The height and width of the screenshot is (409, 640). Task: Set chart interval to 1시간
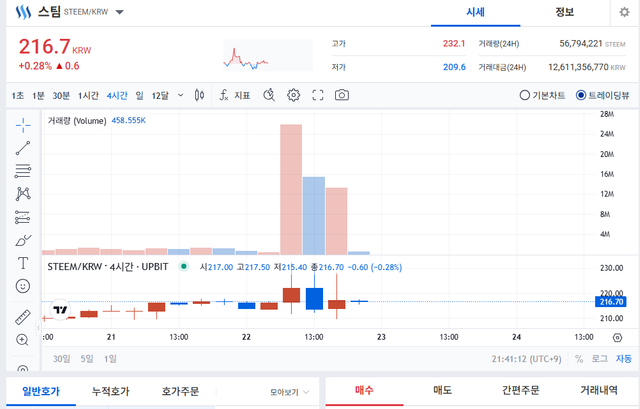tap(88, 96)
